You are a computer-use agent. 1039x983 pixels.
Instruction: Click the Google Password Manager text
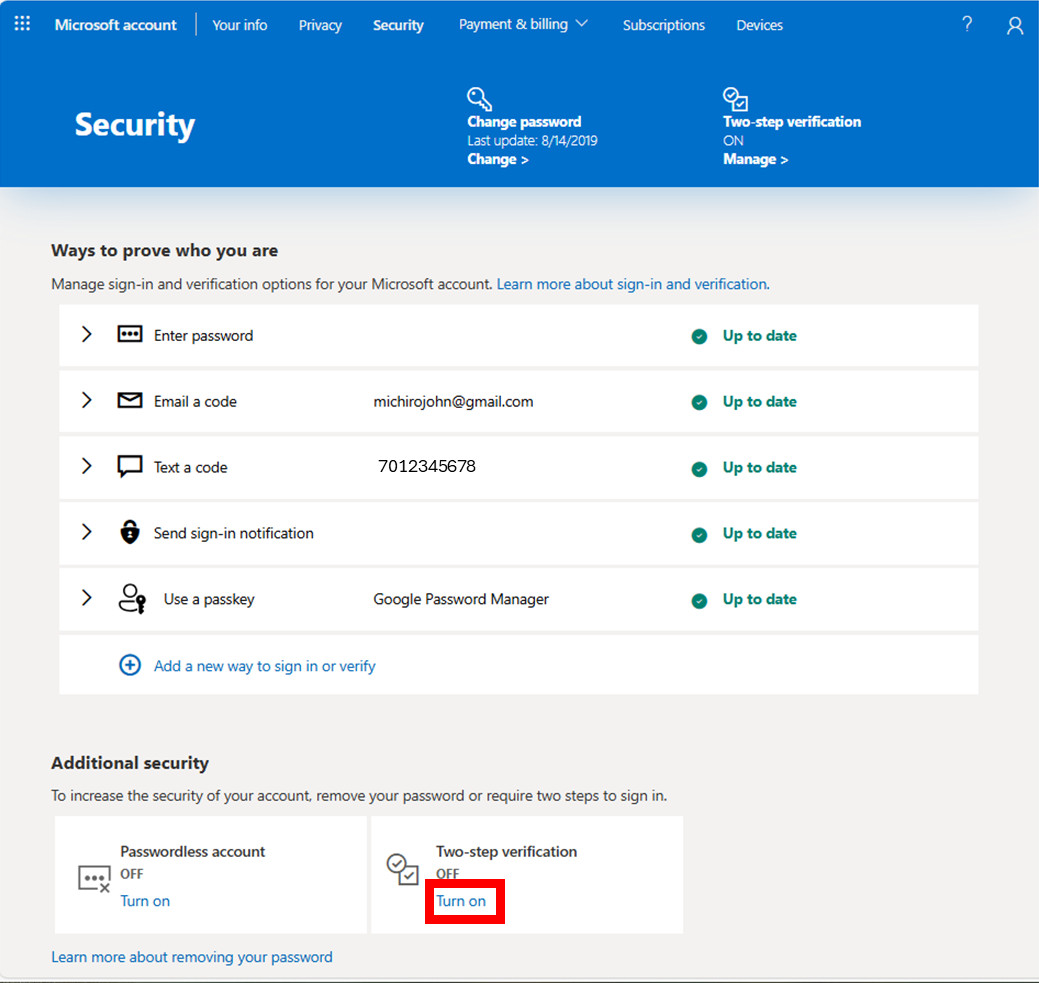[x=461, y=599]
